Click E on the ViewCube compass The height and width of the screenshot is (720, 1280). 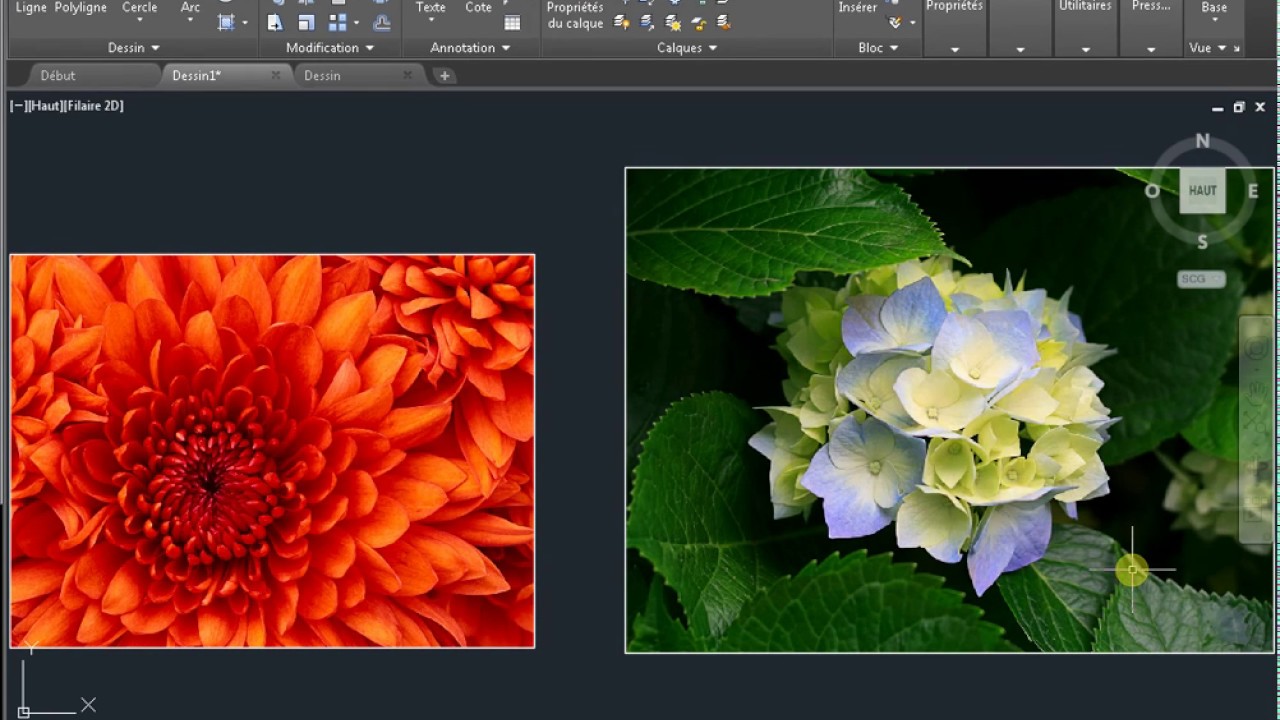coord(1252,191)
